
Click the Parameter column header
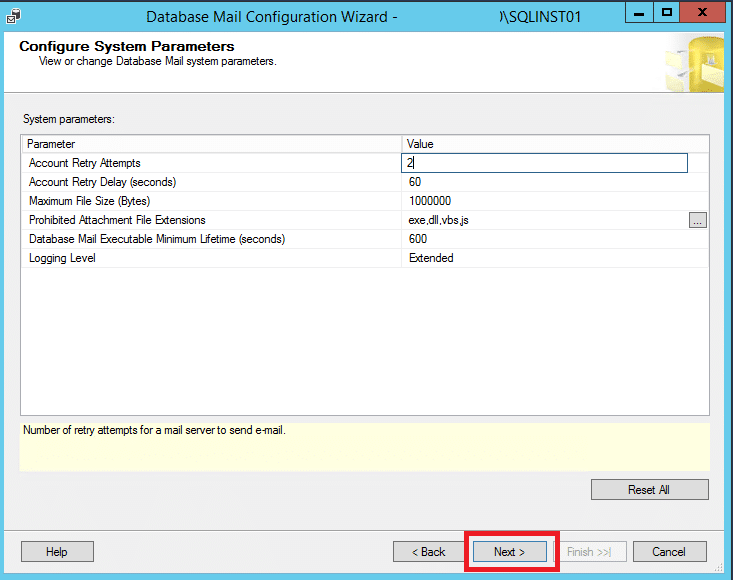[x=211, y=144]
